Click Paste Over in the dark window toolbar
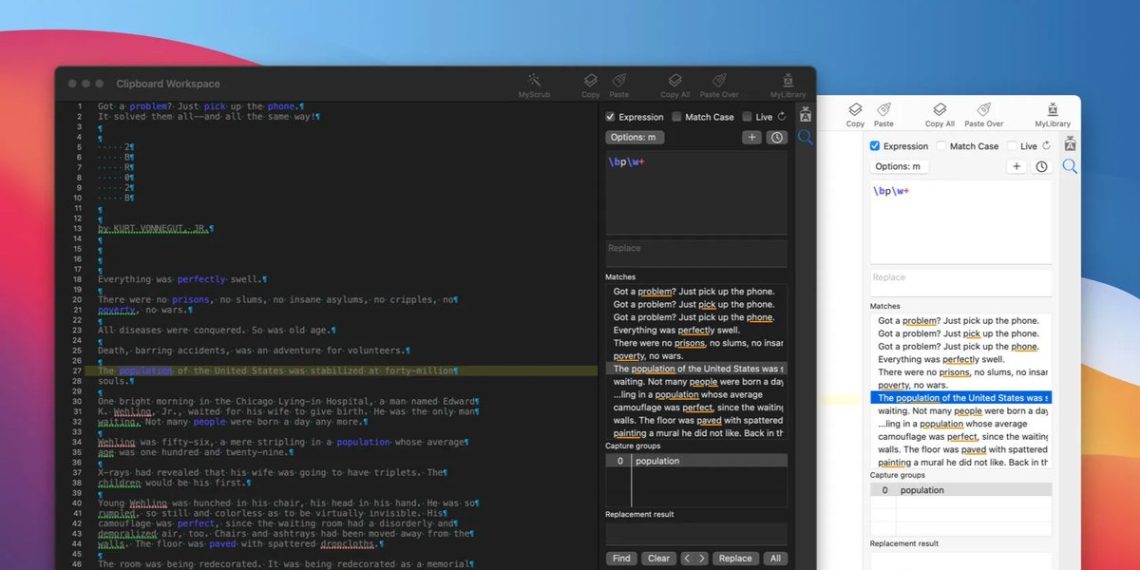 (719, 84)
